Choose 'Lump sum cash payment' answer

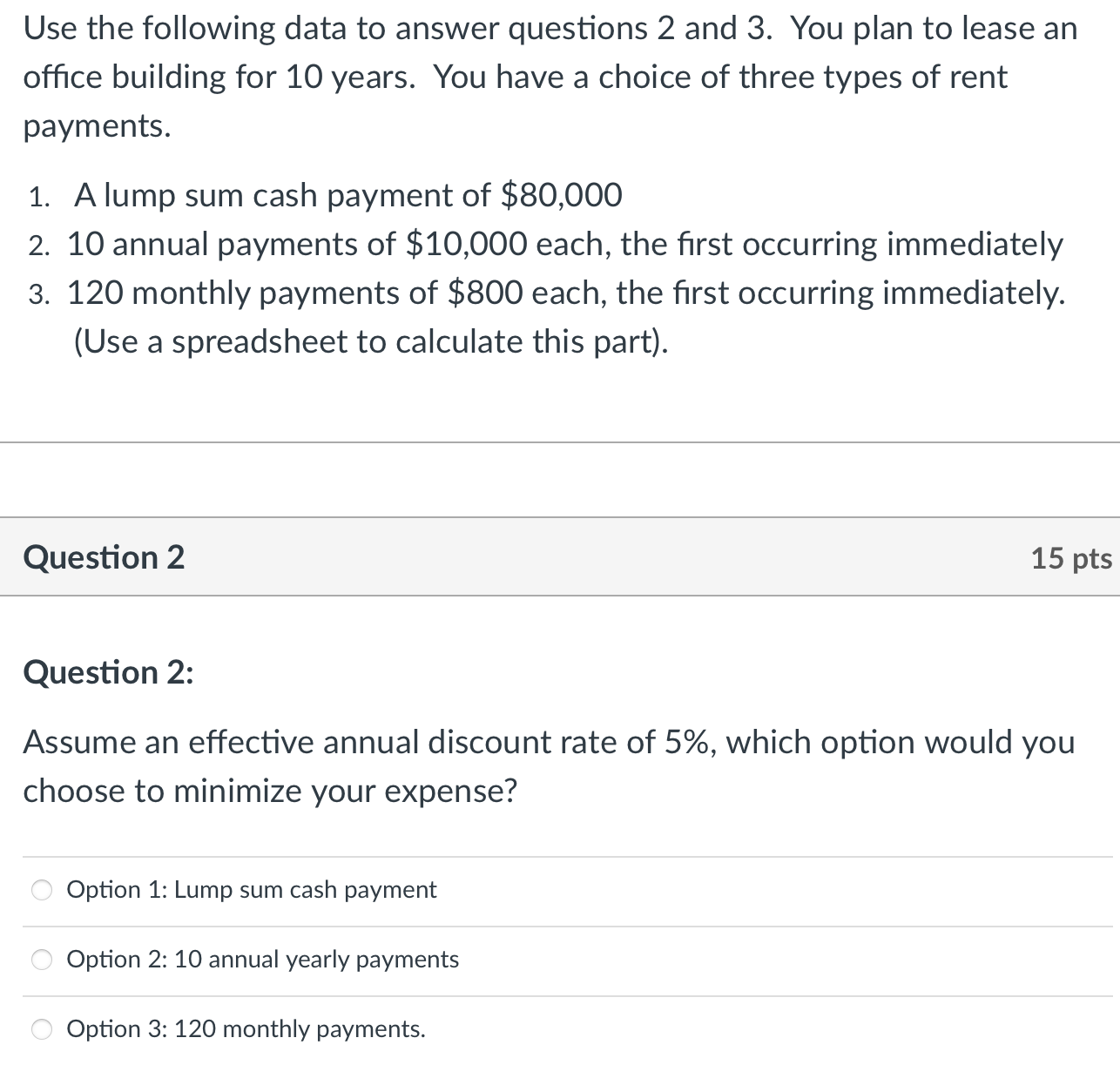(41, 890)
